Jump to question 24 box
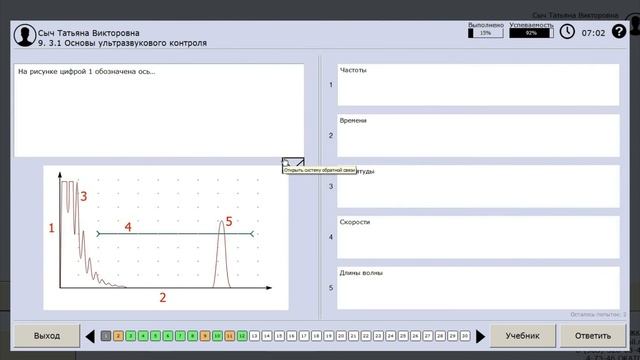 (391, 336)
